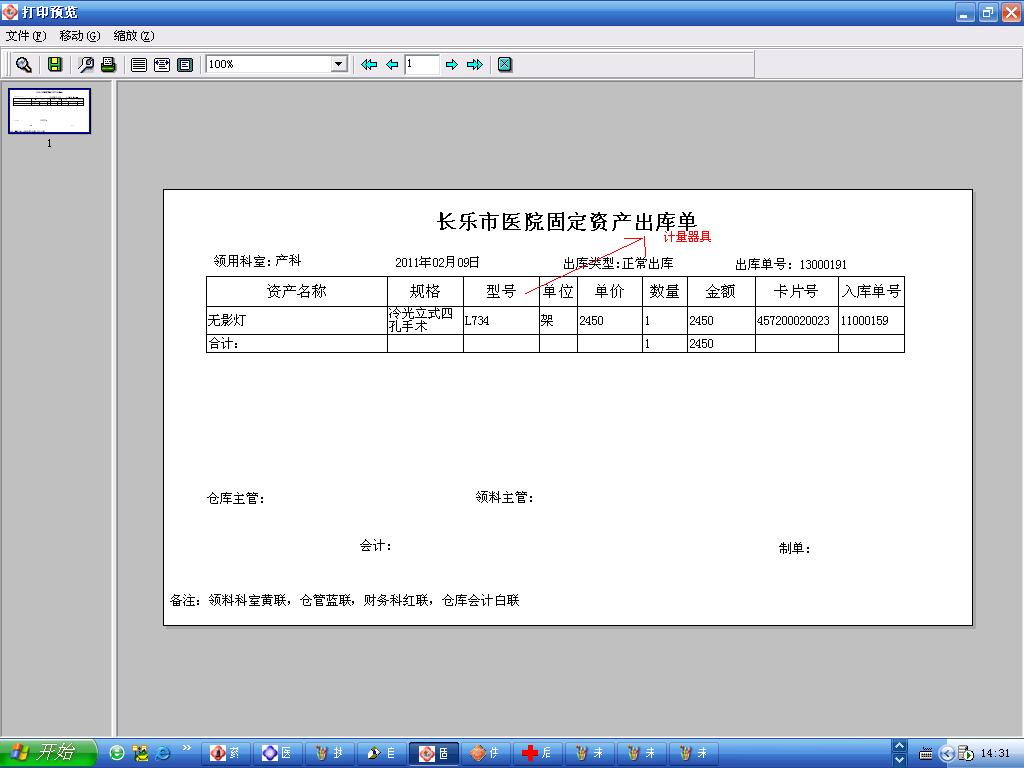This screenshot has height=768, width=1024.
Task: Click the green printer print icon
Action: click(x=108, y=64)
